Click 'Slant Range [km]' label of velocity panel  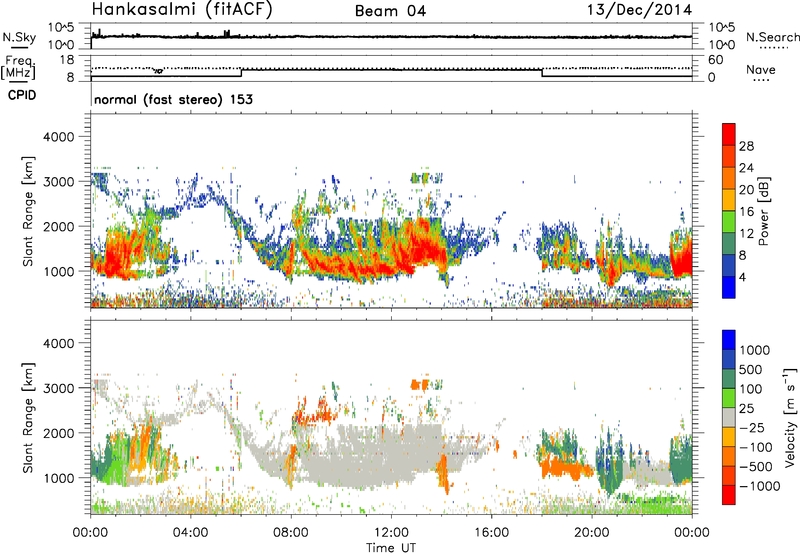coord(28,417)
